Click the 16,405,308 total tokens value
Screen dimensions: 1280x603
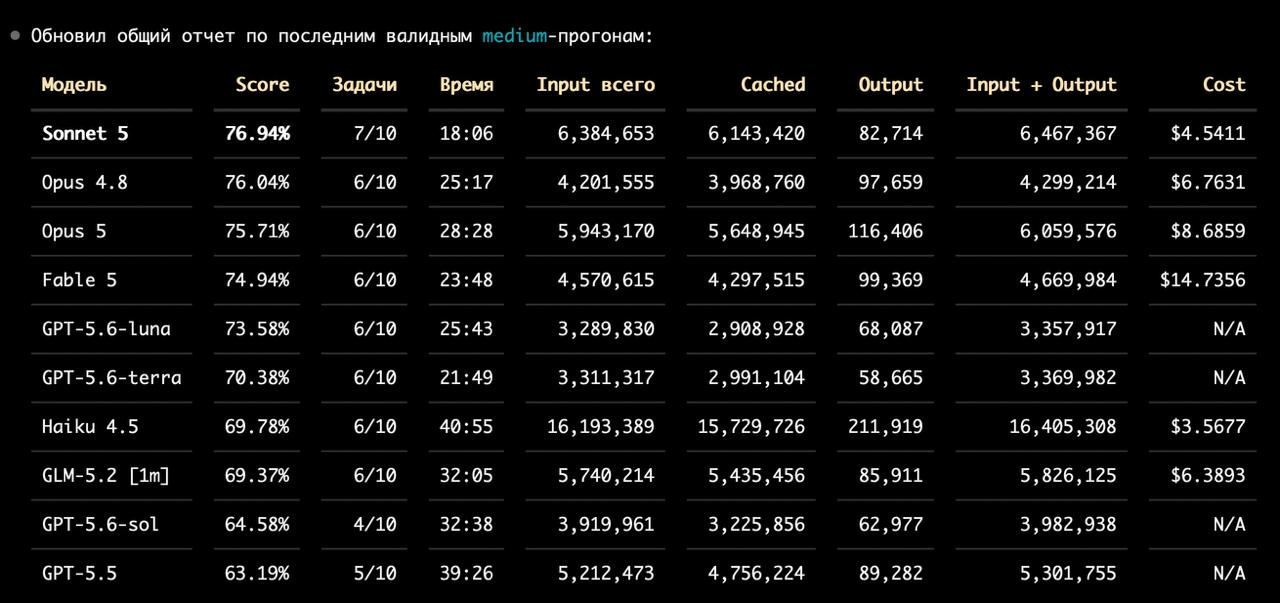[x=1062, y=427]
